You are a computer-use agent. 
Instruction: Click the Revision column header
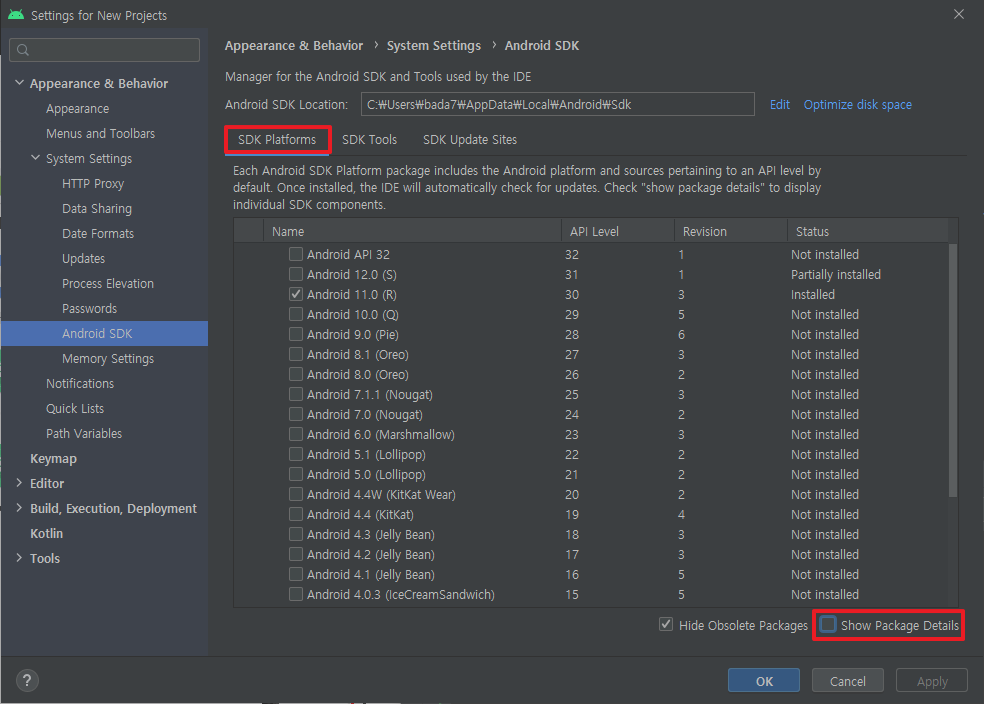click(730, 231)
